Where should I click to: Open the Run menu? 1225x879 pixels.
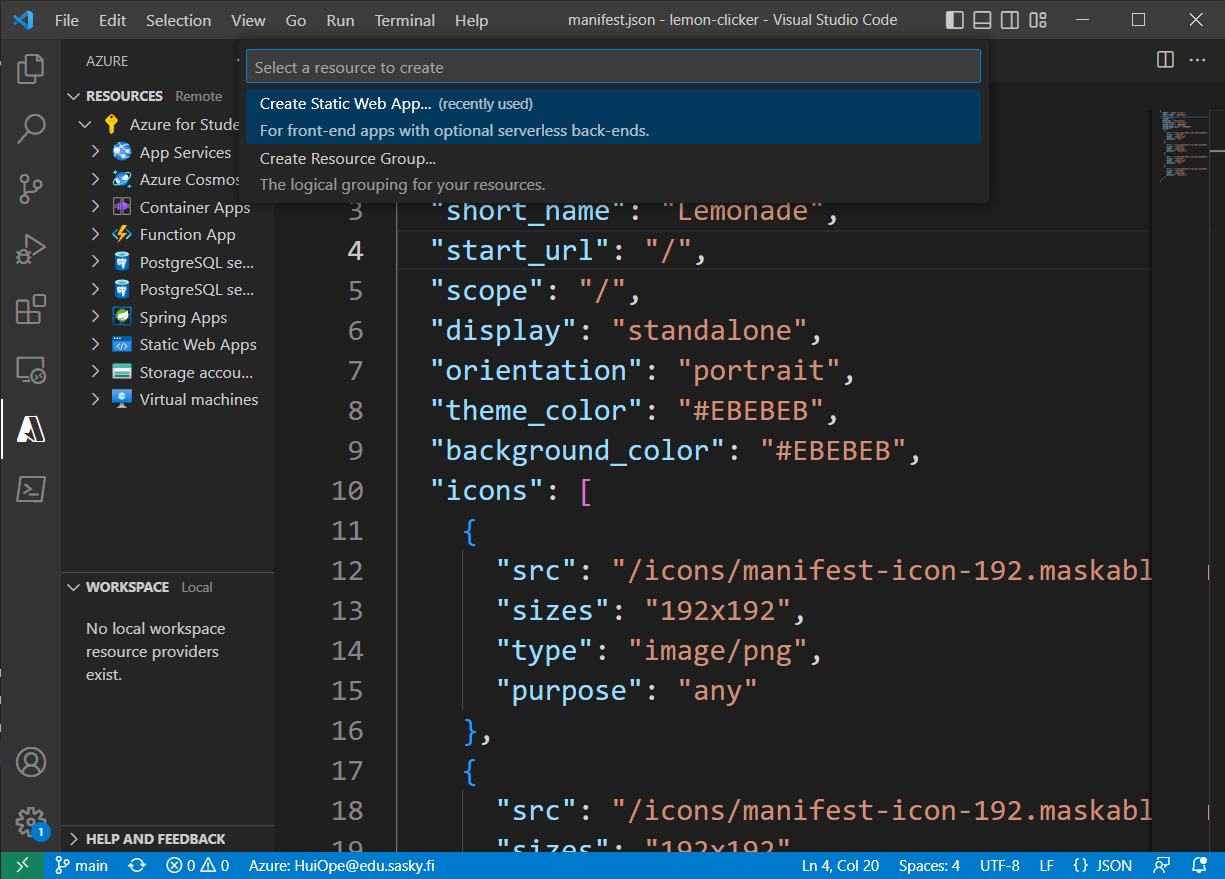340,20
